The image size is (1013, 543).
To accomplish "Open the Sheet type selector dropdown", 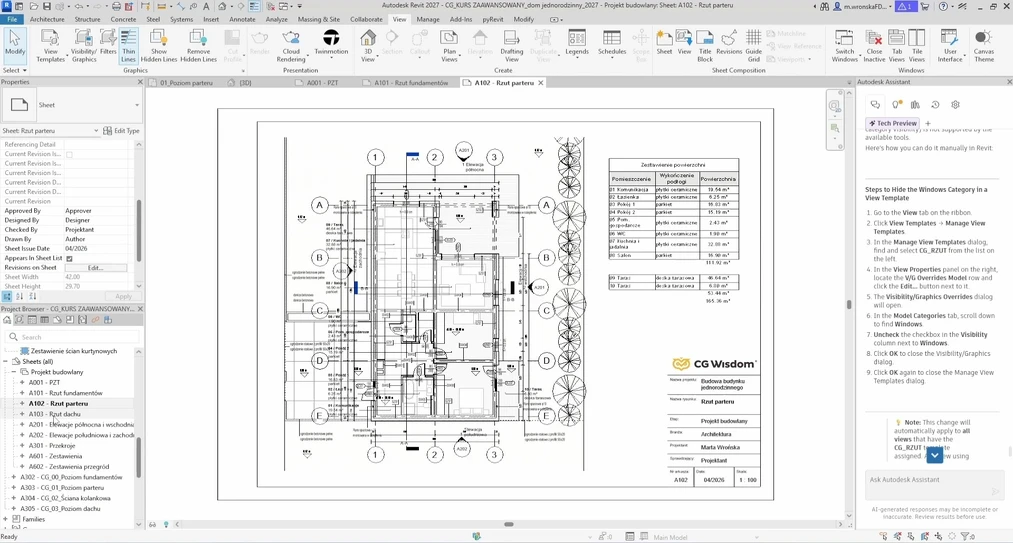I will pos(137,105).
